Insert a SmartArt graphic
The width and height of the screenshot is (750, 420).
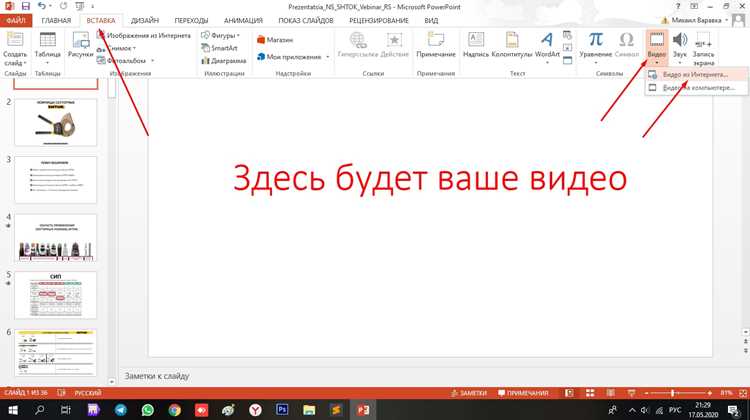(x=220, y=48)
